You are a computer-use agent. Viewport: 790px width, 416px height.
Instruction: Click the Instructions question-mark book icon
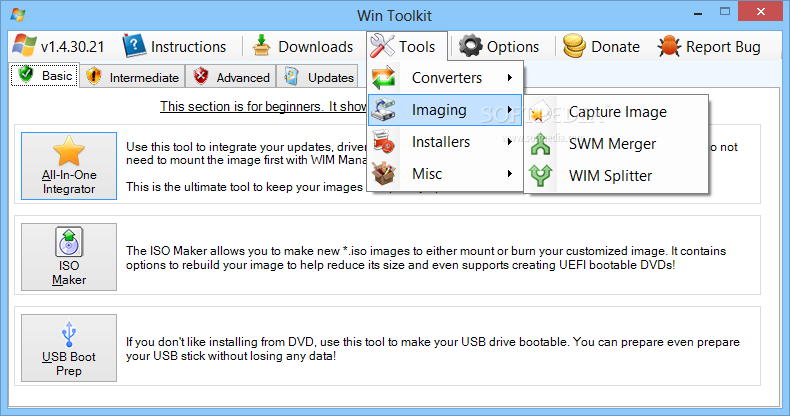pyautogui.click(x=134, y=46)
